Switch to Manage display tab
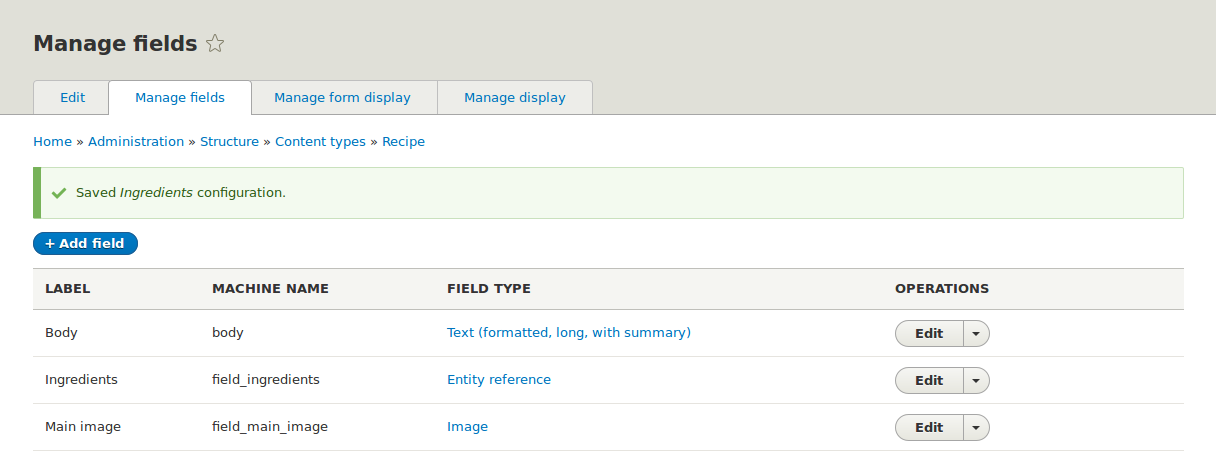1216x451 pixels. [x=515, y=98]
